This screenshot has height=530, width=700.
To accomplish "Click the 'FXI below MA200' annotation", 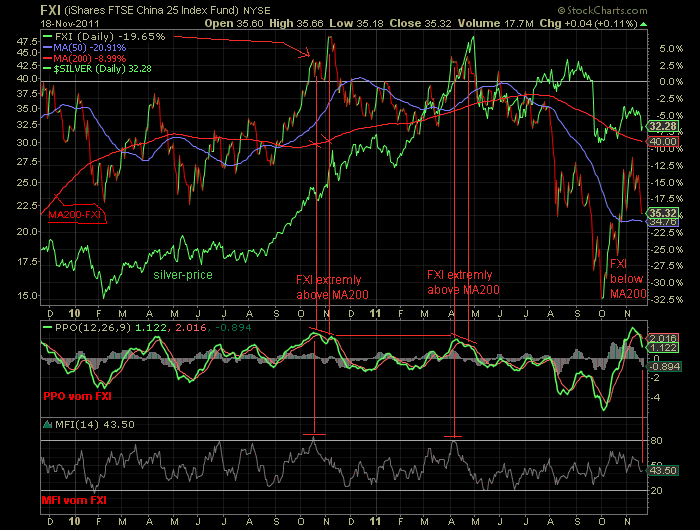I will [x=627, y=278].
